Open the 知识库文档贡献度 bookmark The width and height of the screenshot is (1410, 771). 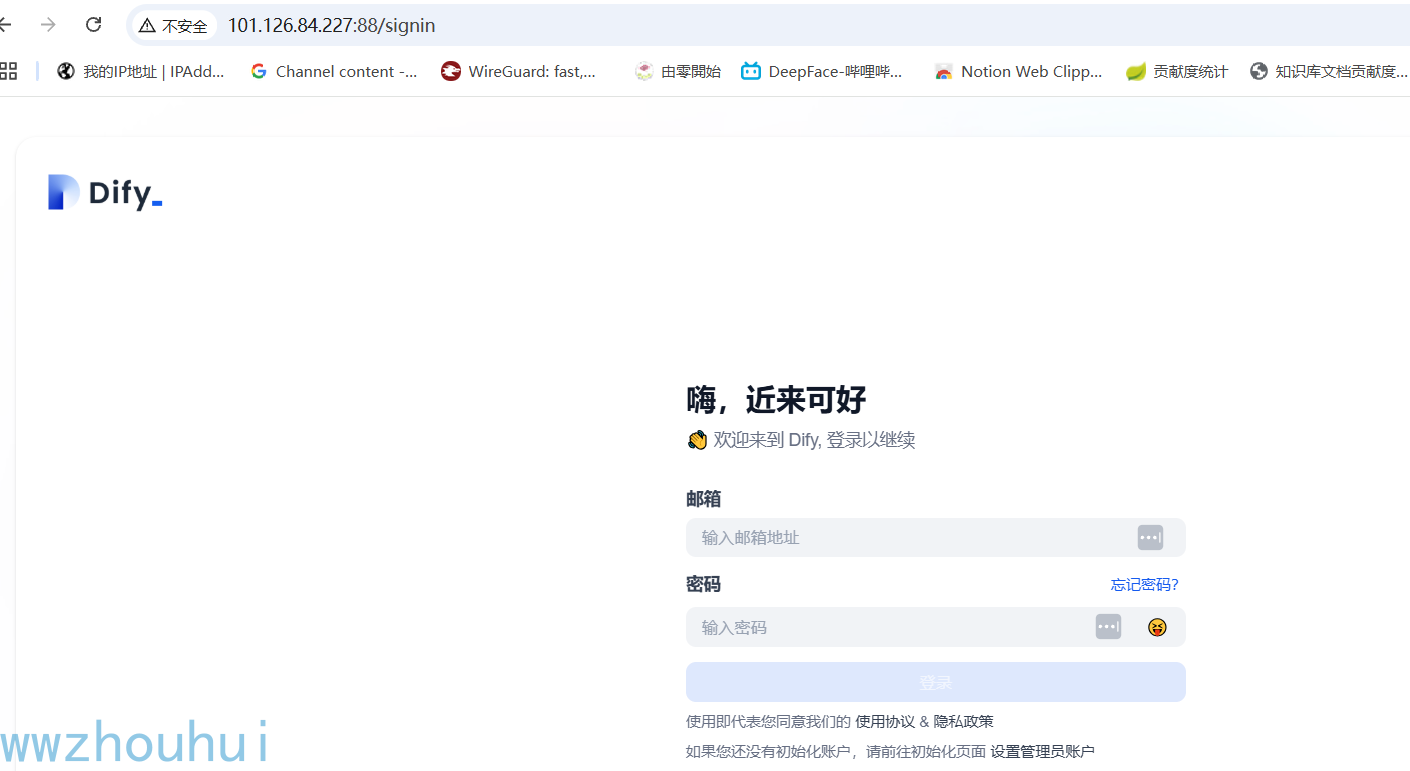tap(1329, 71)
